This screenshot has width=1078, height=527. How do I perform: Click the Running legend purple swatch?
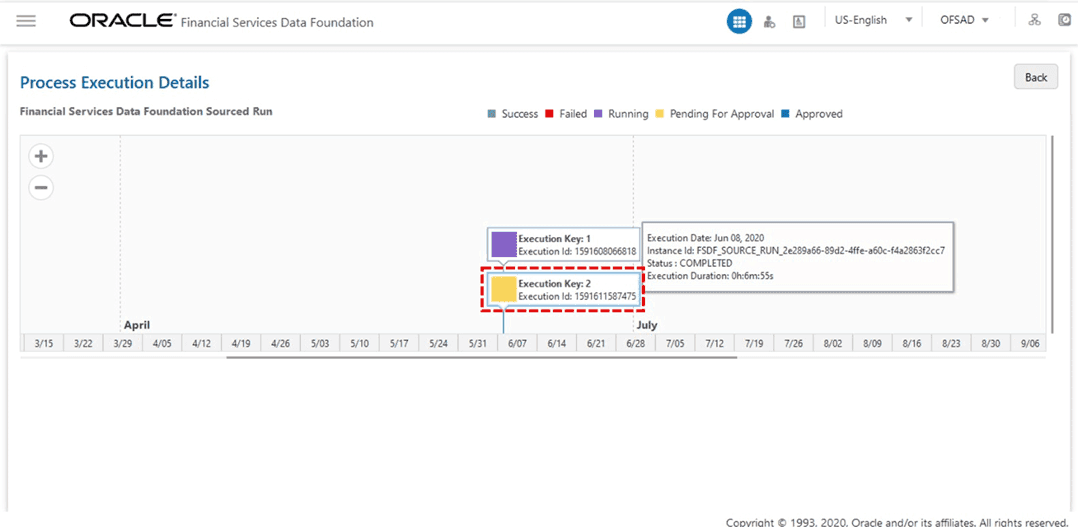599,114
